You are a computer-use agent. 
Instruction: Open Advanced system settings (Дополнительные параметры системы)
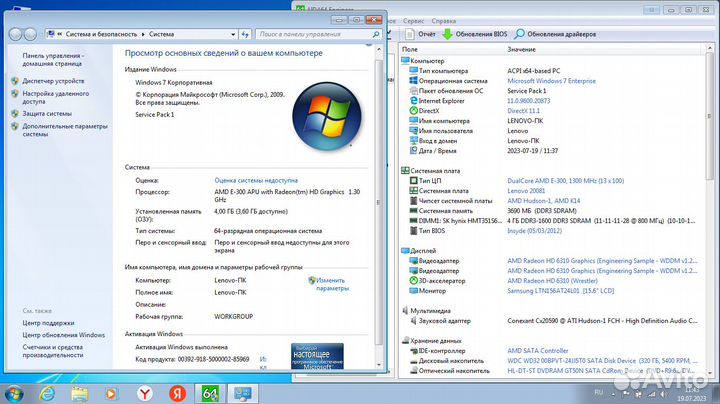point(65,130)
